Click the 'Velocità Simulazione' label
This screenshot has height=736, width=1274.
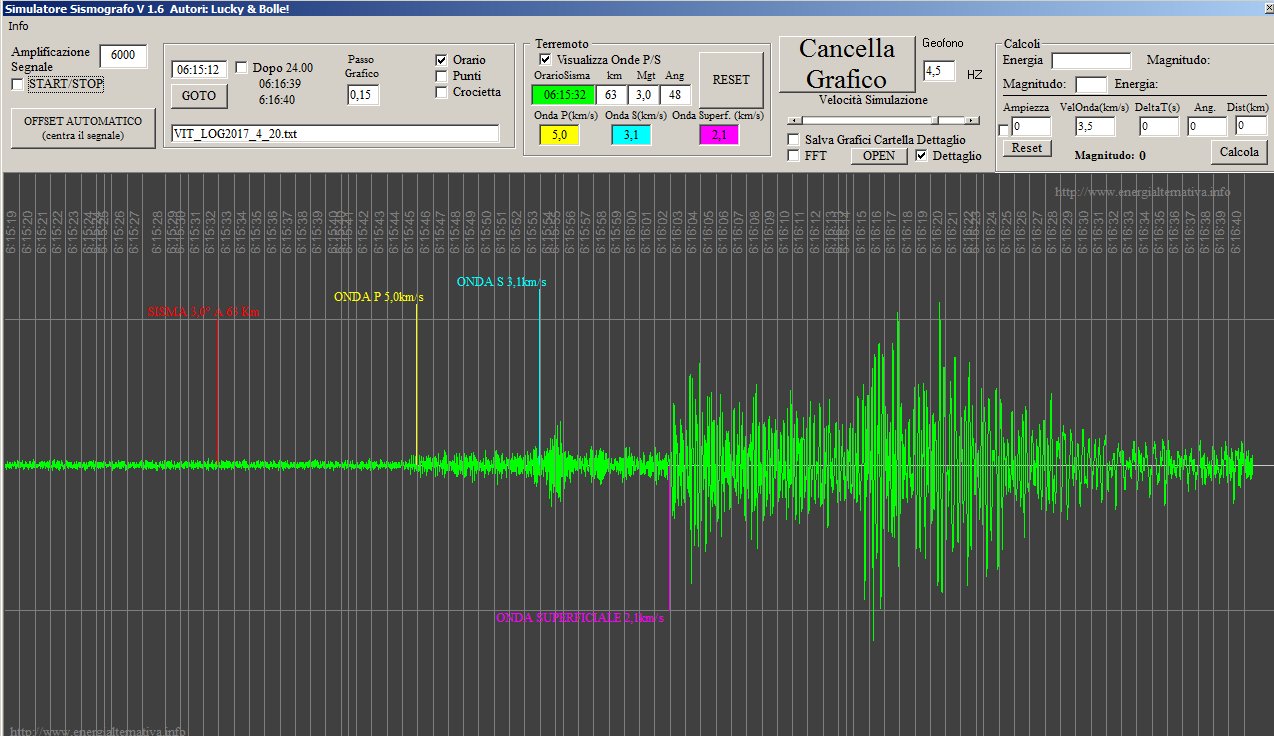[873, 100]
